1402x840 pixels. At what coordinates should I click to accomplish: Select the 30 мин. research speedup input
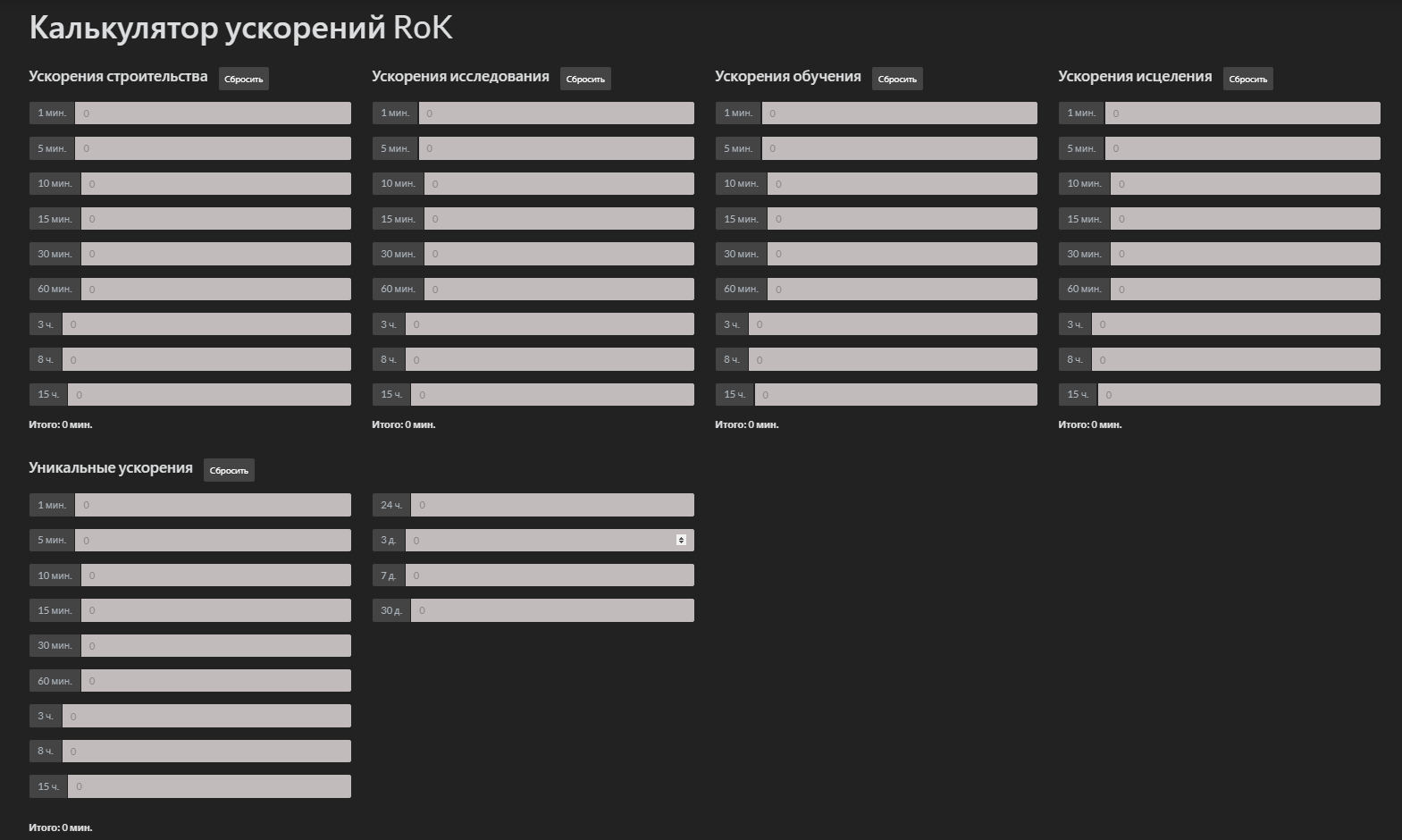click(559, 254)
